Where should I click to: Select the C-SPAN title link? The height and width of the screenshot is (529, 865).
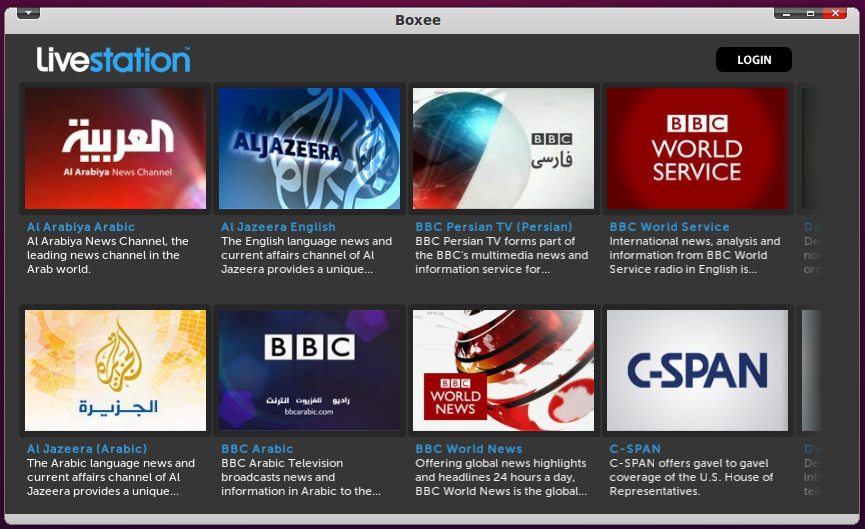pos(635,448)
